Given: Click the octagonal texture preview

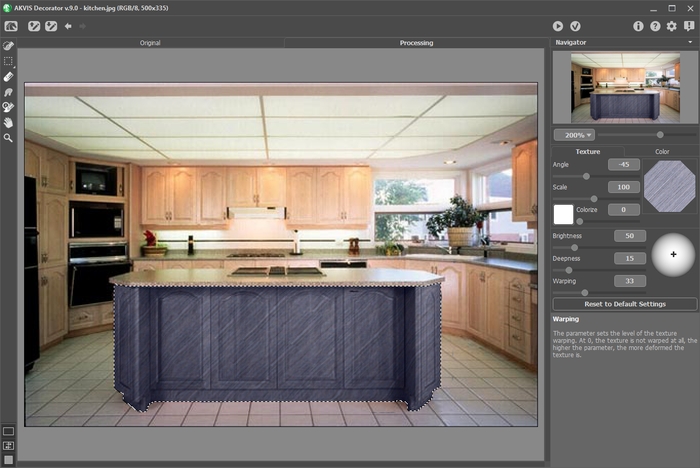Looking at the screenshot, I should click(x=669, y=186).
